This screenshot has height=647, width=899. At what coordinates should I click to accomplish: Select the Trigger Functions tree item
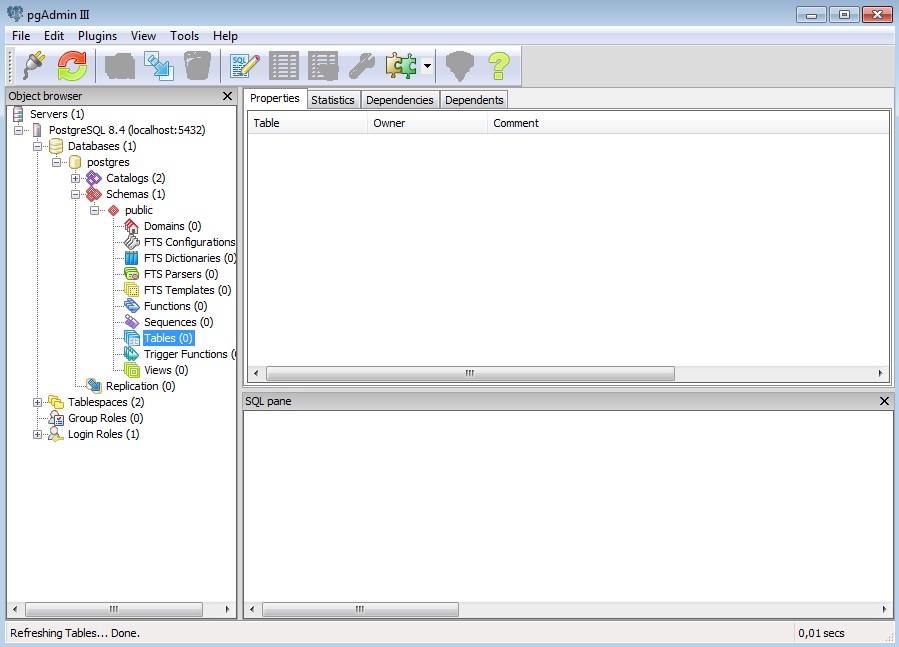189,354
